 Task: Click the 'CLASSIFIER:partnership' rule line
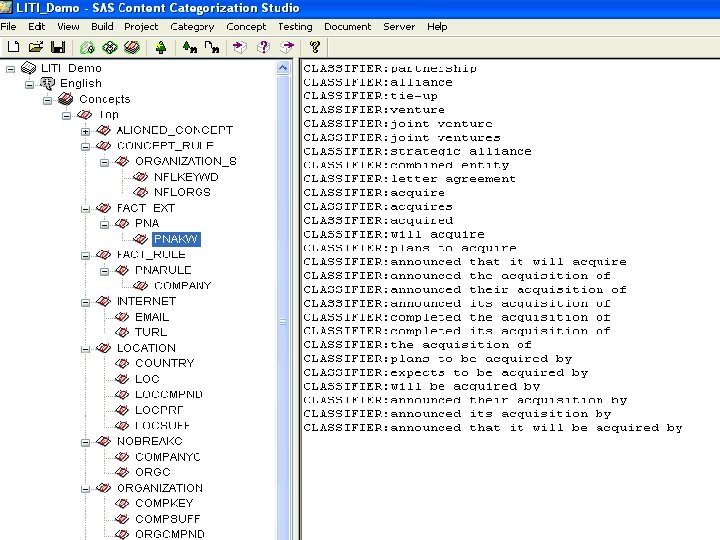point(390,68)
